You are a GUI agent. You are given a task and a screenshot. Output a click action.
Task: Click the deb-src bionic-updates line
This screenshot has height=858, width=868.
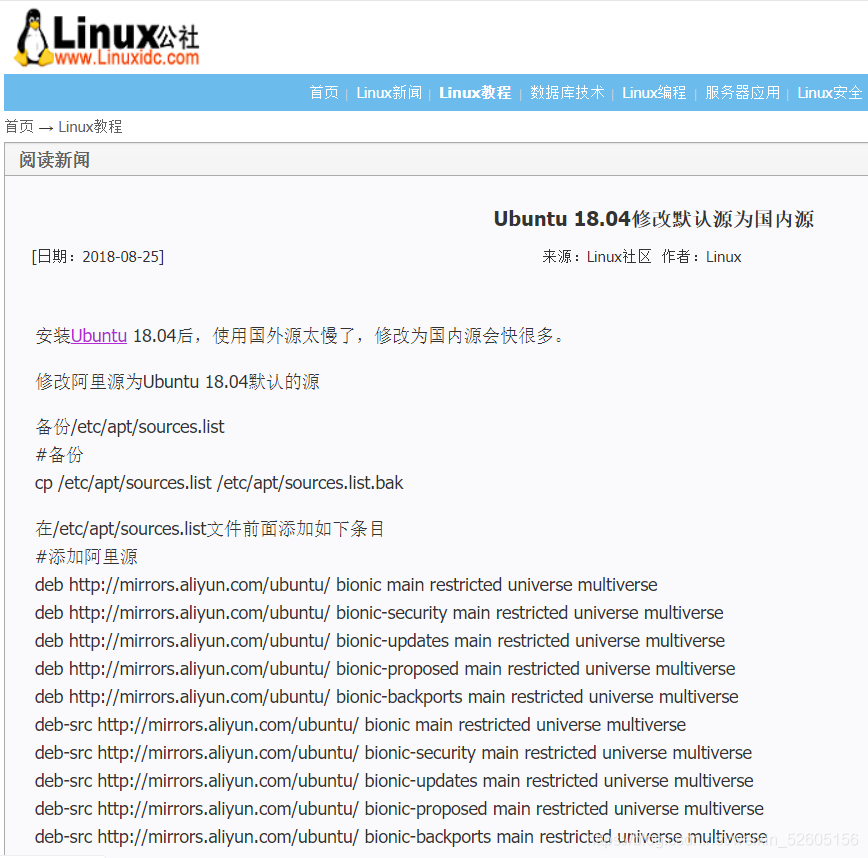(394, 781)
